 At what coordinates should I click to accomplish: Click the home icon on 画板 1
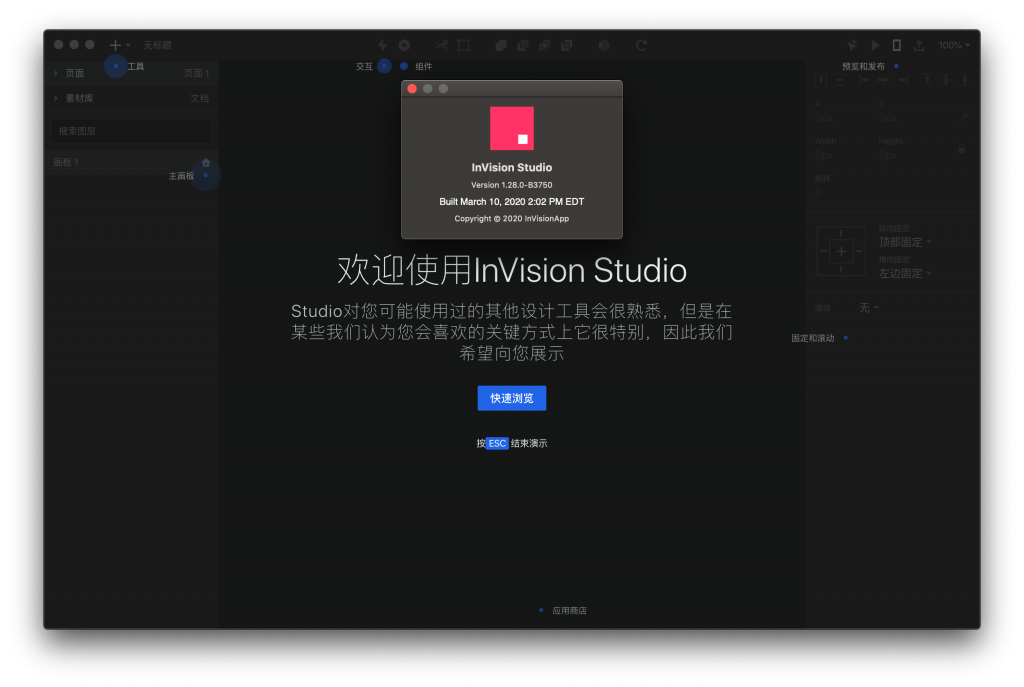click(206, 162)
